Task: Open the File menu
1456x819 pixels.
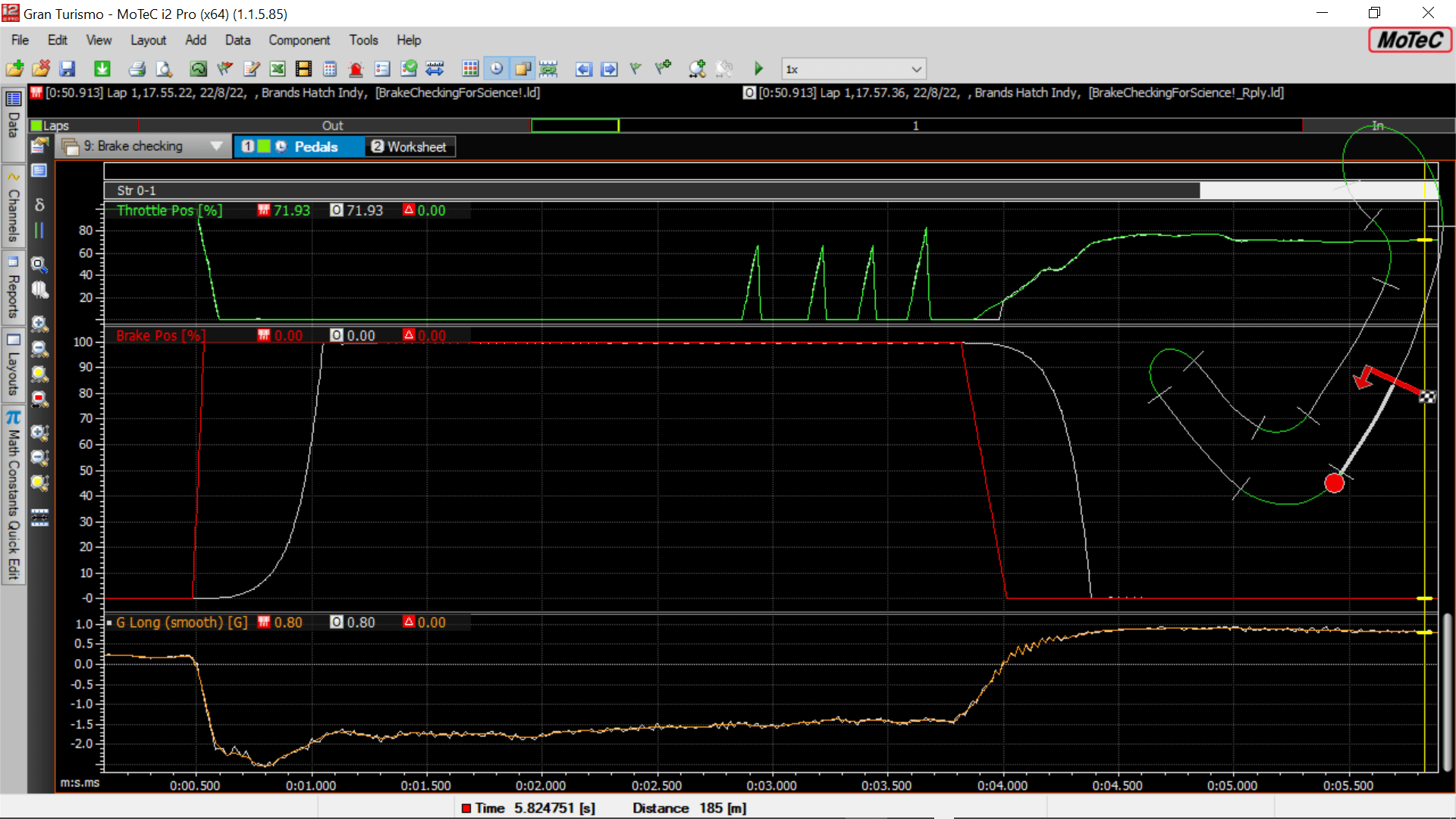Action: click(20, 40)
